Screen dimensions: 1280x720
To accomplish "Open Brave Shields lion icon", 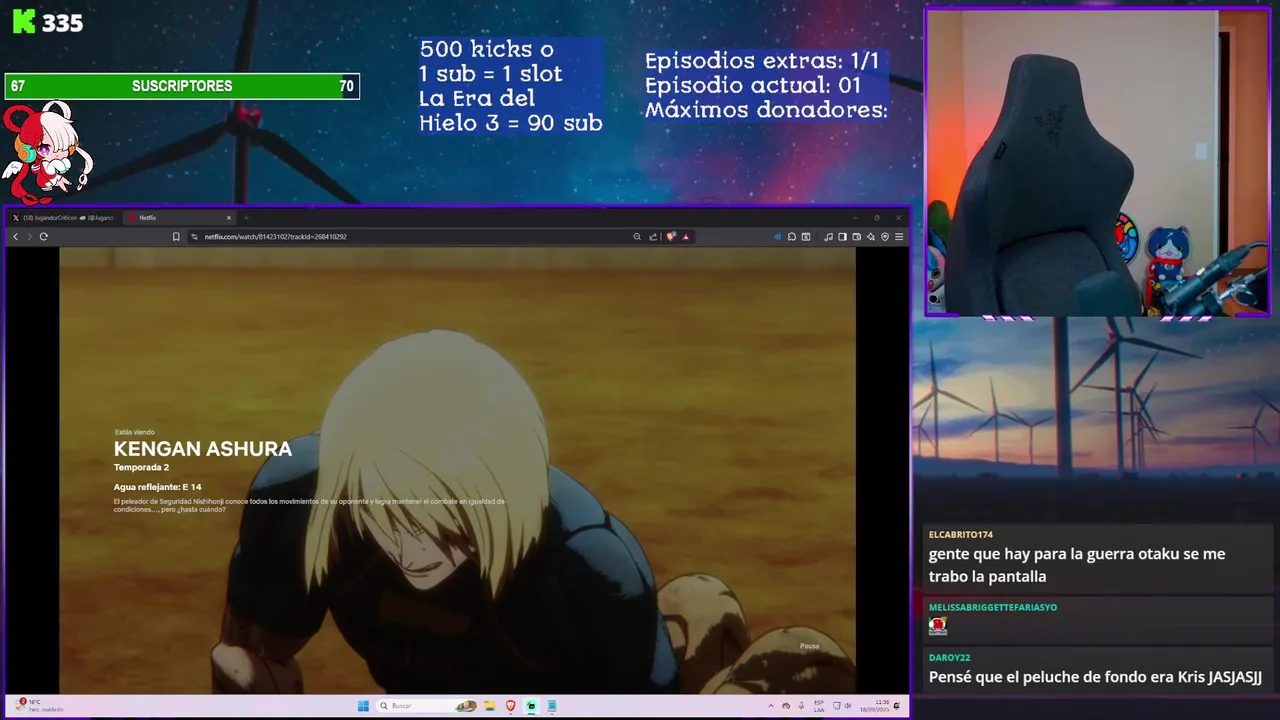I will (x=671, y=236).
